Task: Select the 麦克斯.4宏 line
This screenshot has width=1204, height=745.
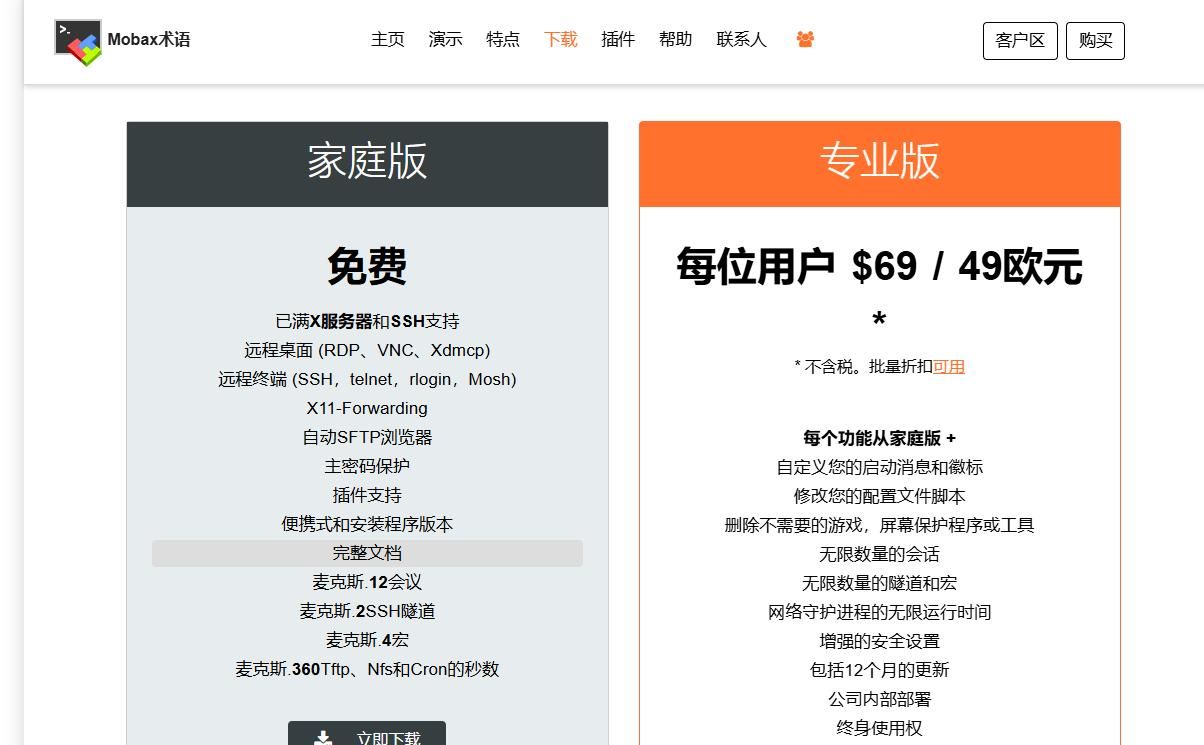Action: (367, 640)
